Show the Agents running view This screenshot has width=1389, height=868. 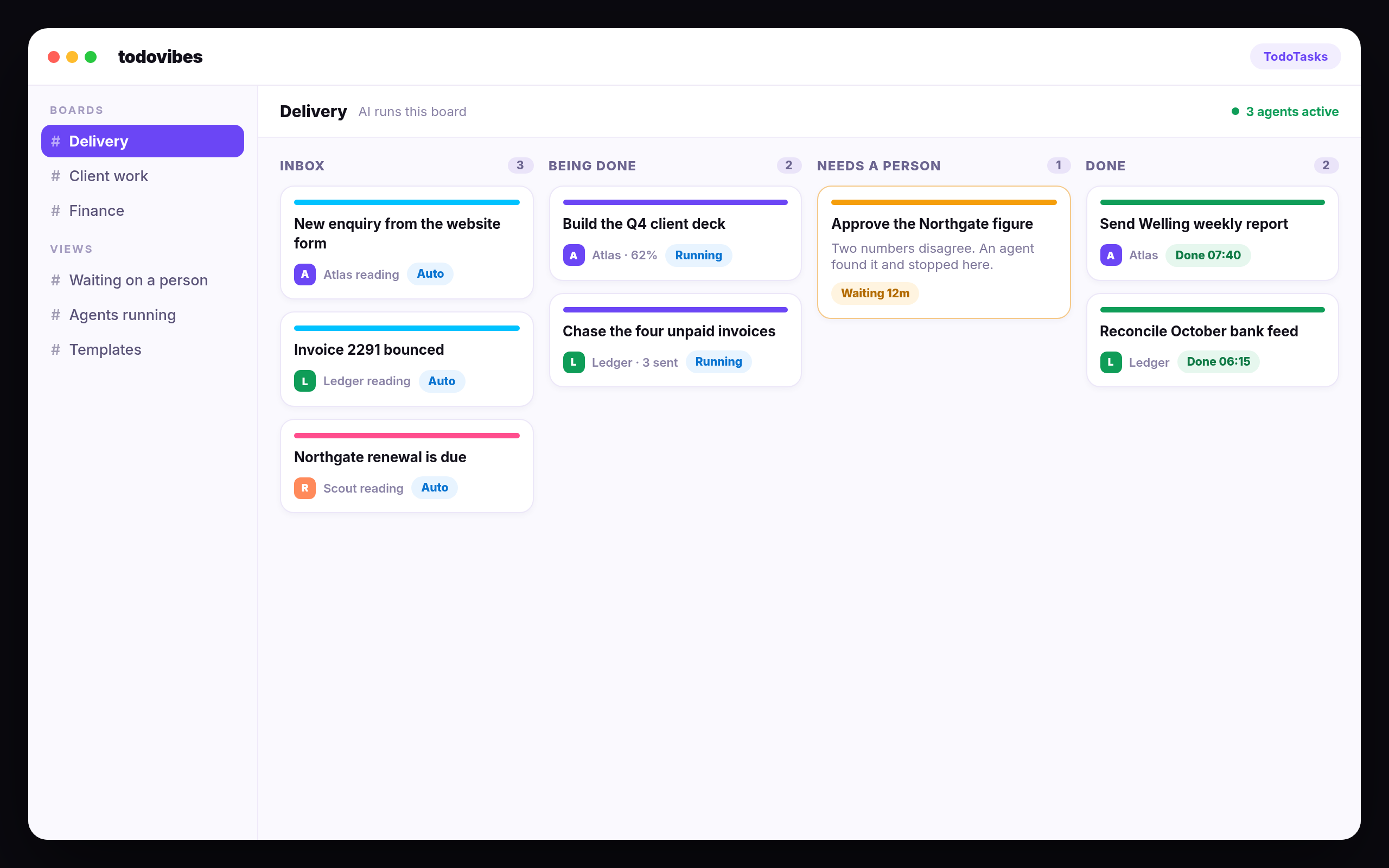pos(142,315)
